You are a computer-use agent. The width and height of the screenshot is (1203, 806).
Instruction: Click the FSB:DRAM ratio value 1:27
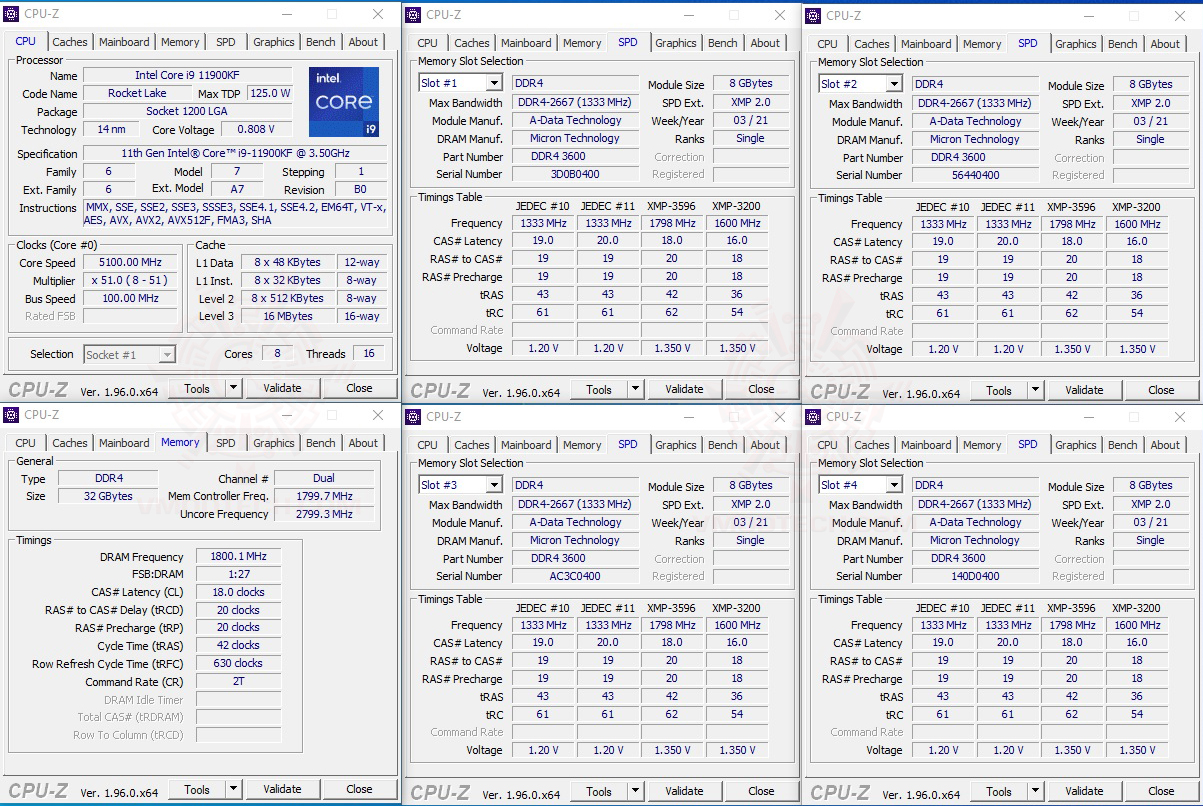(238, 574)
